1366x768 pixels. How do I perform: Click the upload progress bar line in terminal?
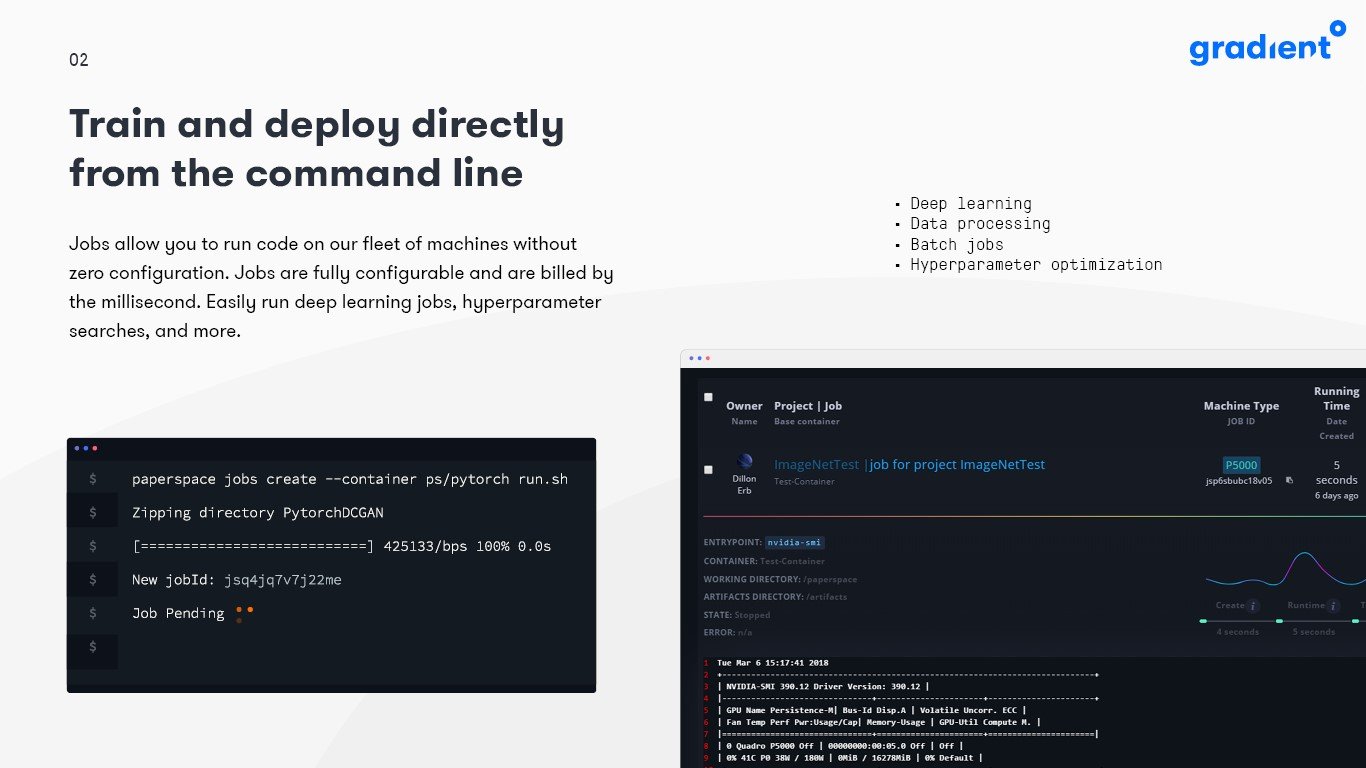tap(341, 546)
